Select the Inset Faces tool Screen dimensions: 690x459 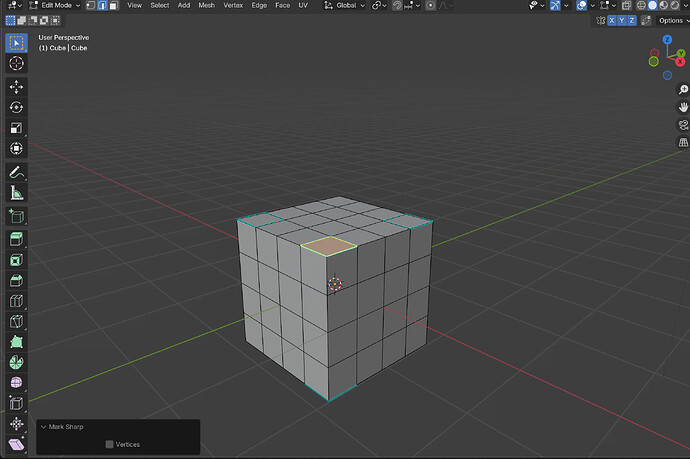(x=16, y=260)
